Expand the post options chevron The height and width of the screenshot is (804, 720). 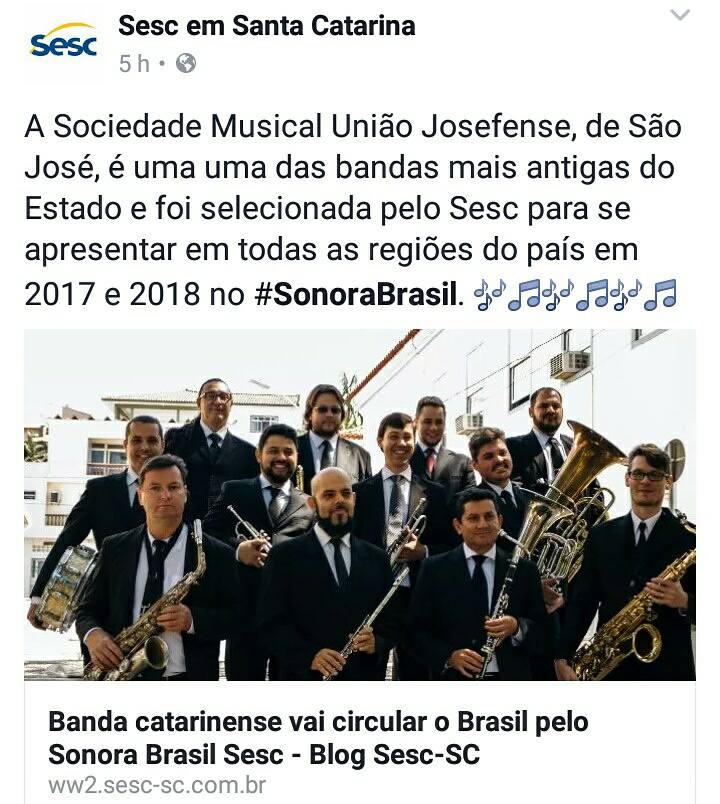680,15
